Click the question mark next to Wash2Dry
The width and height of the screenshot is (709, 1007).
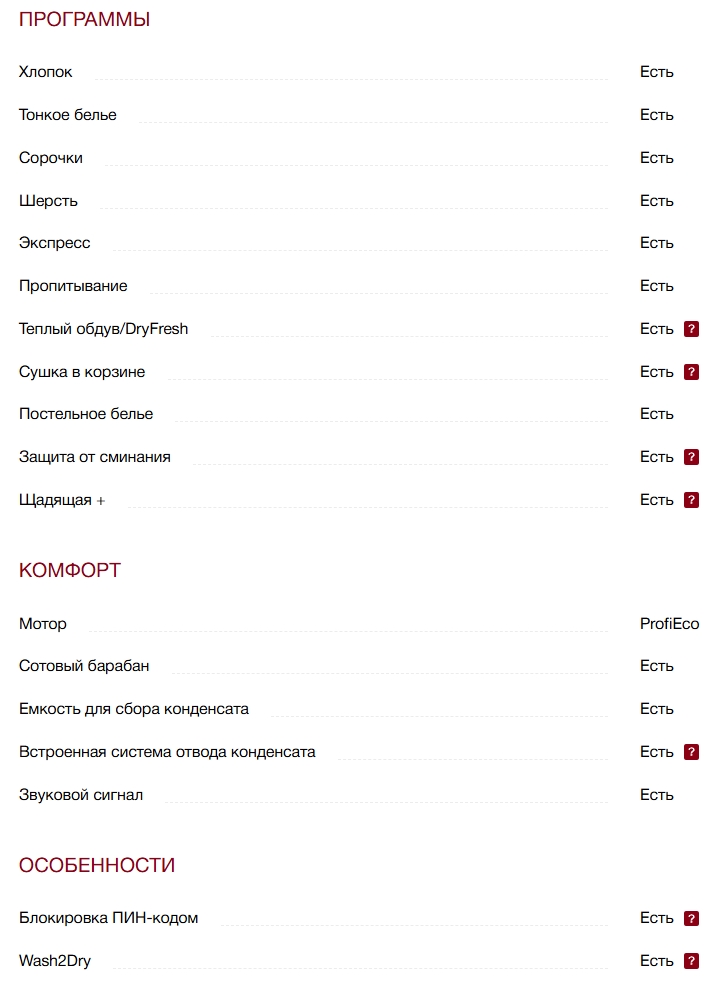pos(691,961)
